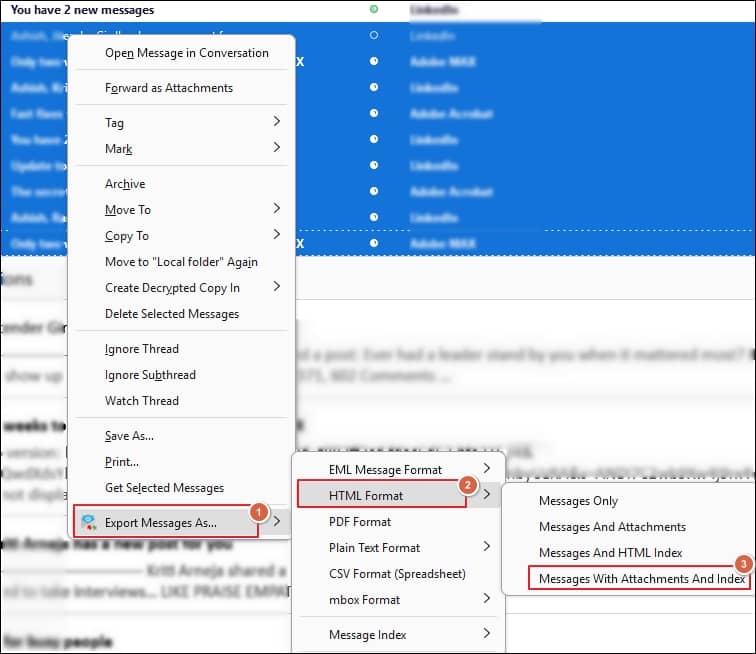Click EML Message Format label
The width and height of the screenshot is (756, 654).
pos(385,470)
